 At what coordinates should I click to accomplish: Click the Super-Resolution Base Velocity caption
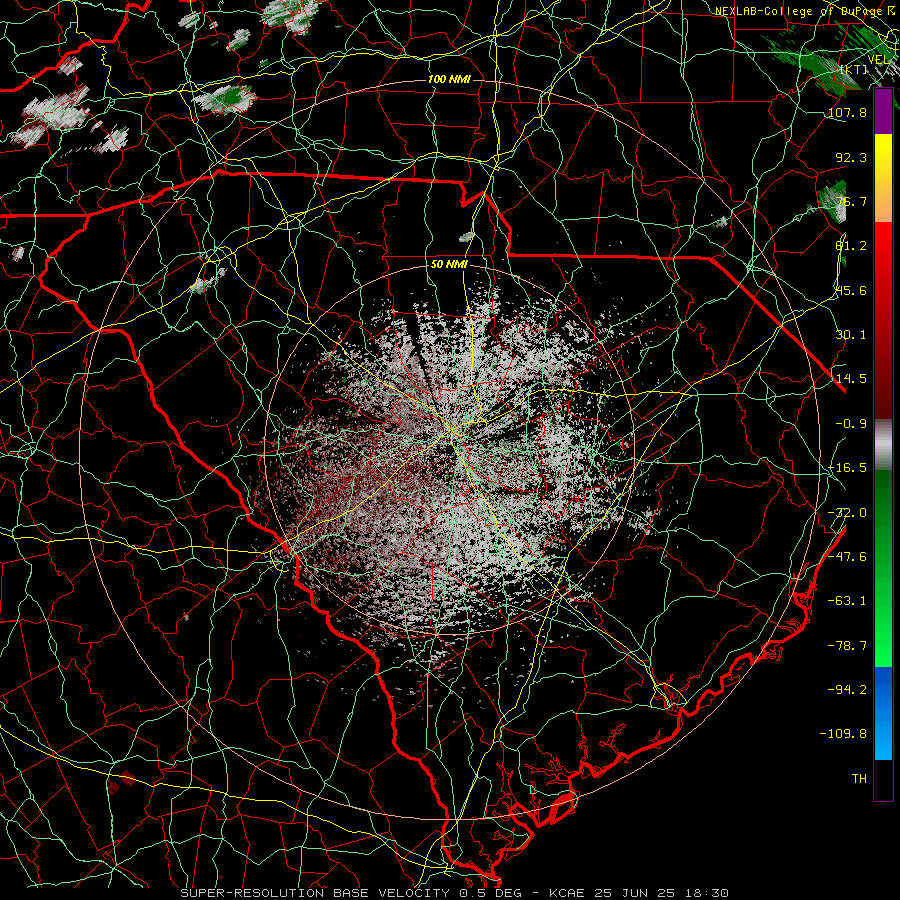tap(455, 893)
